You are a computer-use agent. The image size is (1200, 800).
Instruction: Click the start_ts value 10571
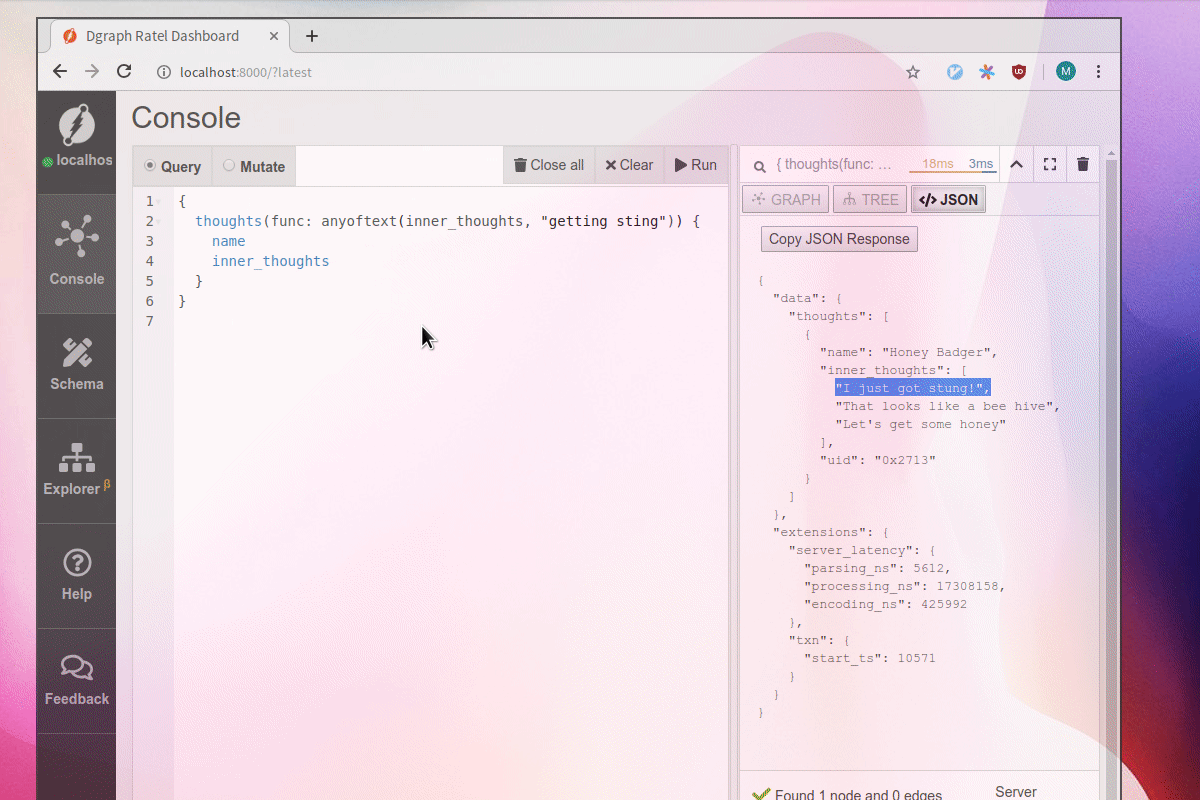click(917, 658)
